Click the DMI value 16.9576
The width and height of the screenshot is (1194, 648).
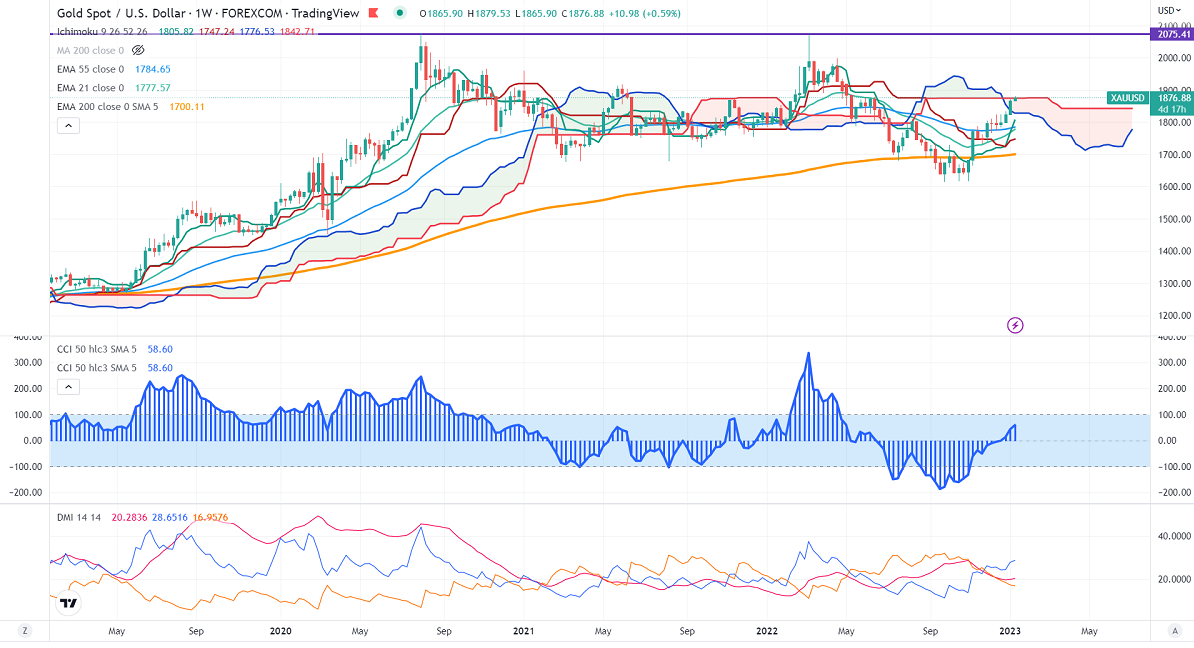tap(210, 517)
